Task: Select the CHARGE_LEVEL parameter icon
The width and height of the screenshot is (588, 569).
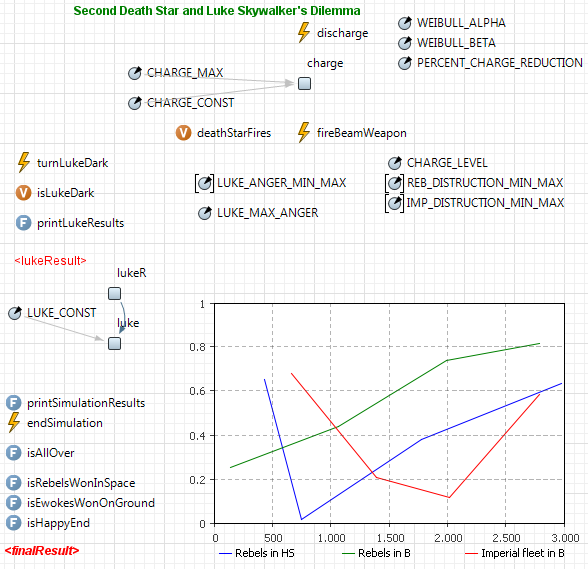Action: 394,163
